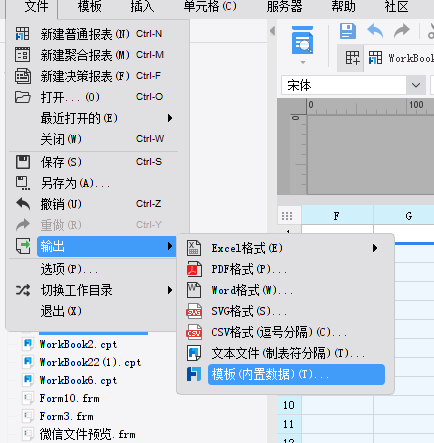Open the 服务器 menu
Screen dimensions: 434x443
tap(284, 7)
